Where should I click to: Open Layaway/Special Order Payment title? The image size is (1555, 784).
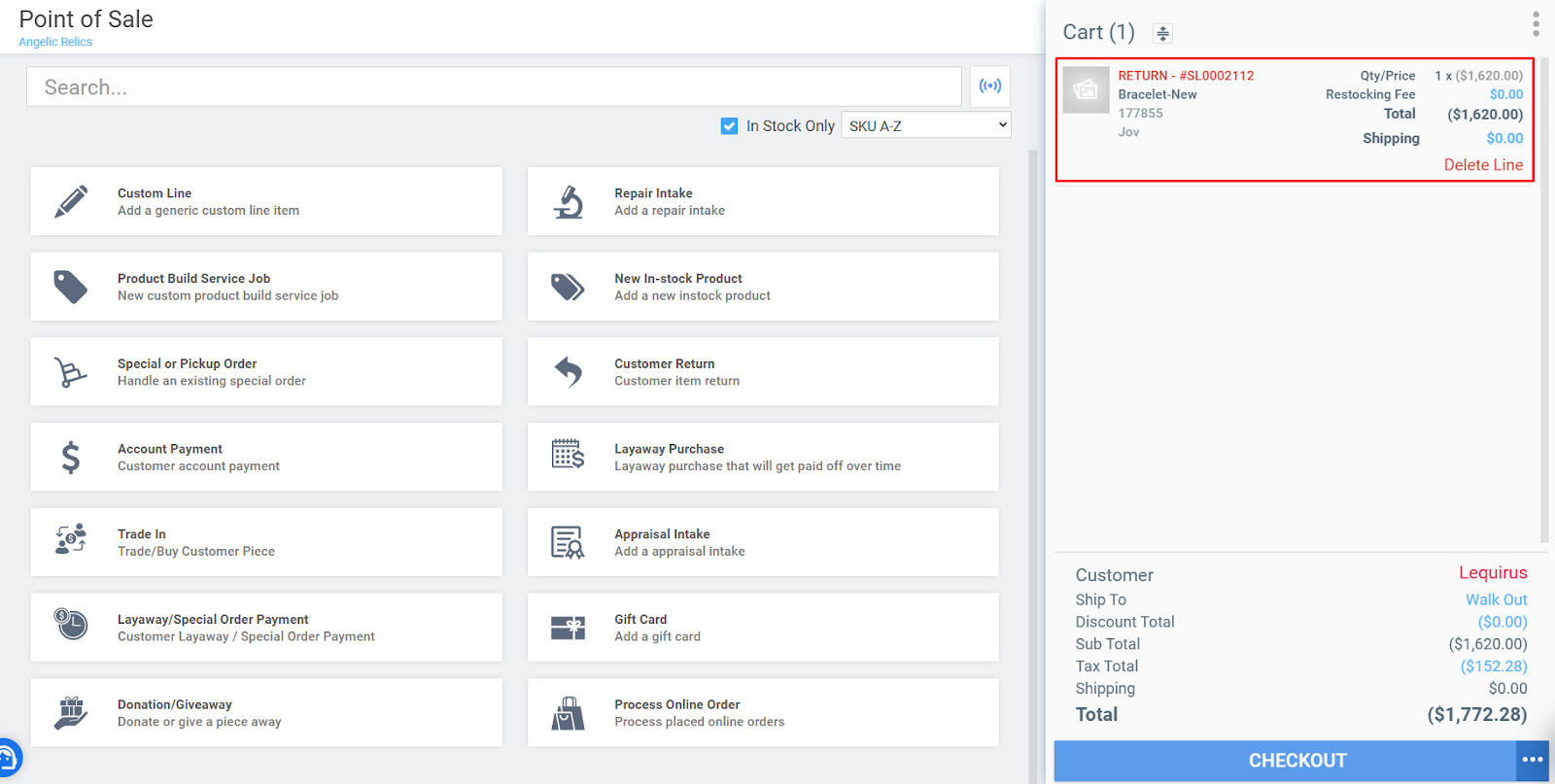pyautogui.click(x=213, y=620)
